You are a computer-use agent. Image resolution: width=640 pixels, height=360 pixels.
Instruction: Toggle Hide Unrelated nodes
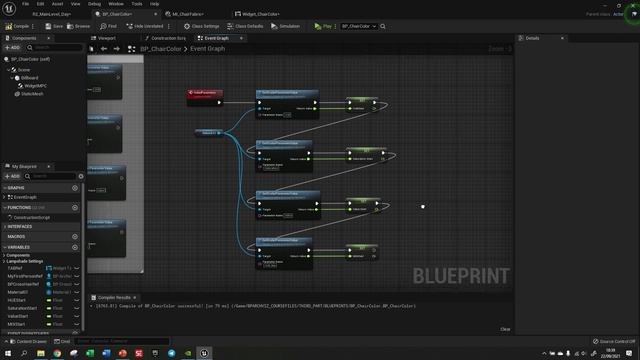coord(144,26)
